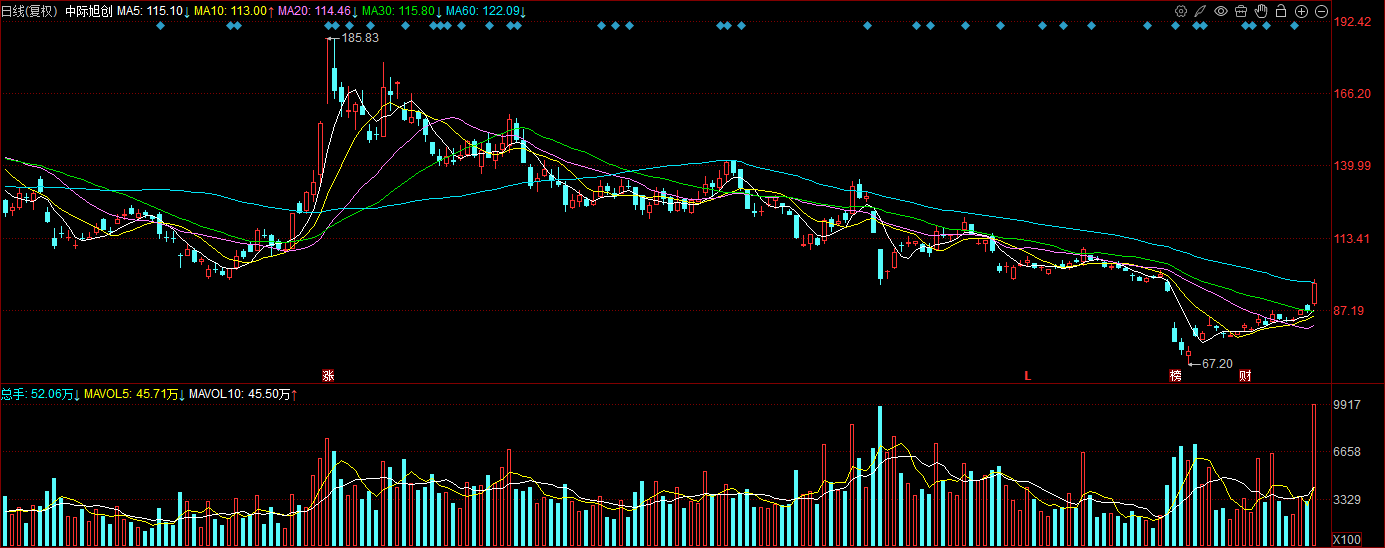The image size is (1385, 548).
Task: Click volume axis value 6658
Action: pyautogui.click(x=1347, y=452)
